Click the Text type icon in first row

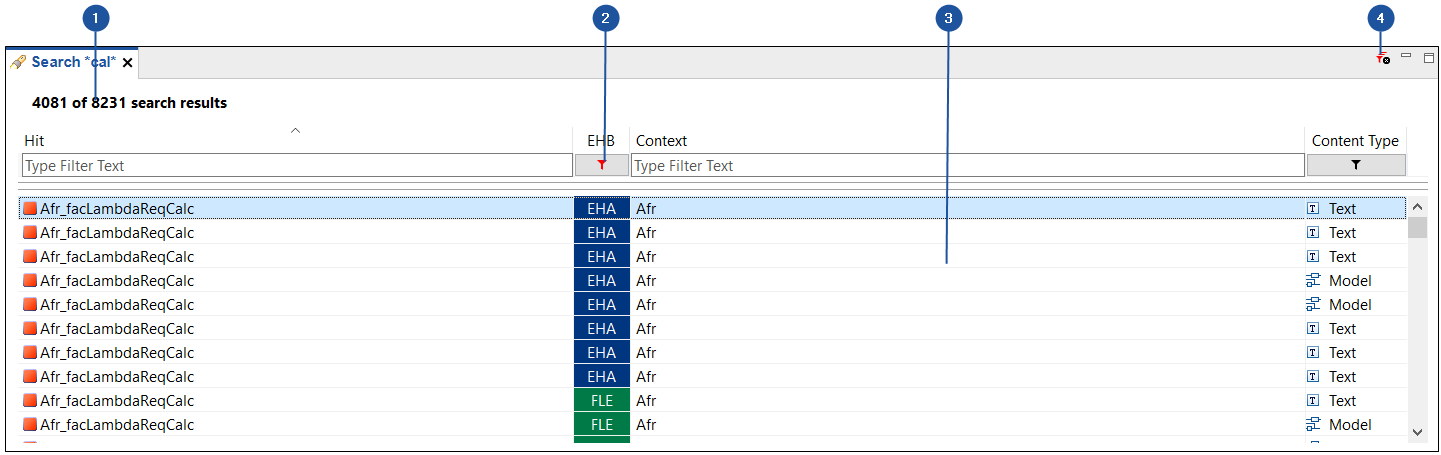[x=1313, y=209]
